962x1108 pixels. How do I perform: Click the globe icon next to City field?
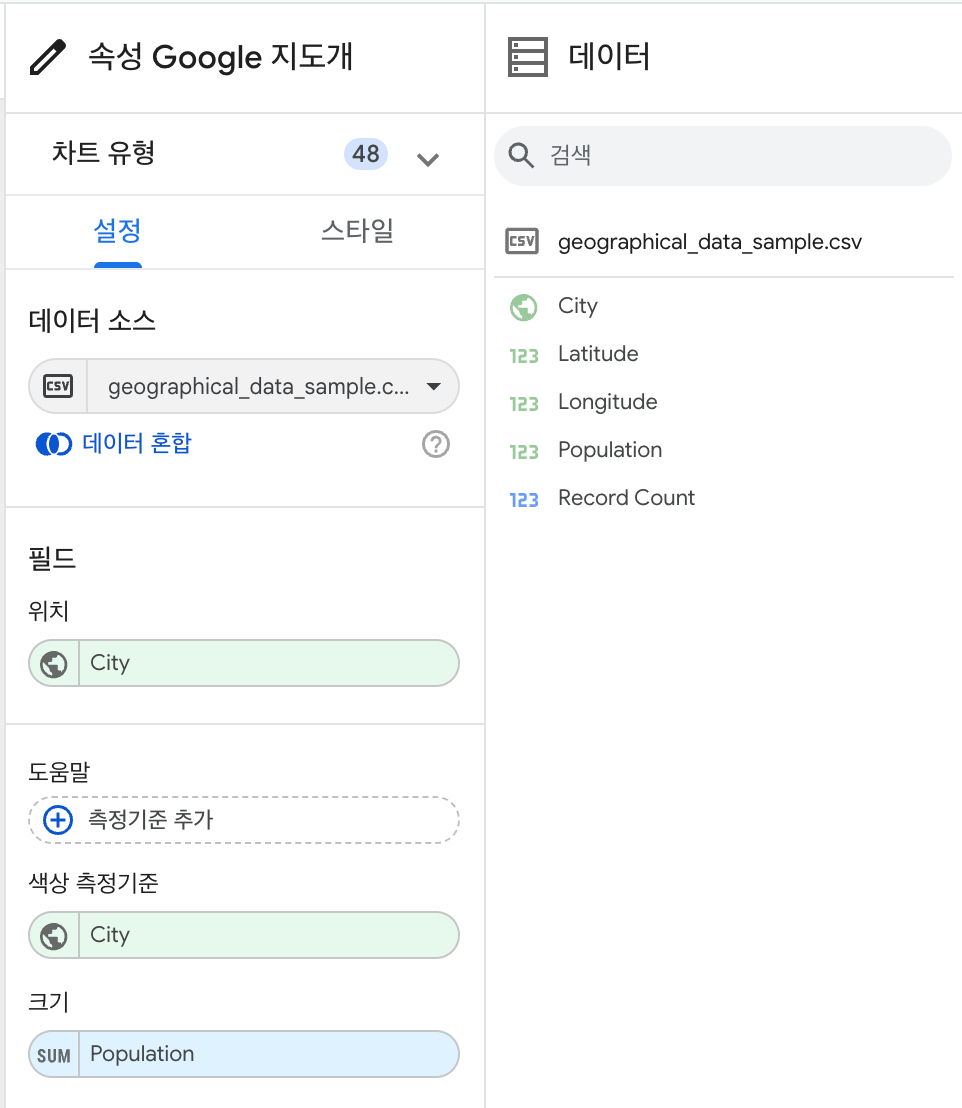point(523,307)
